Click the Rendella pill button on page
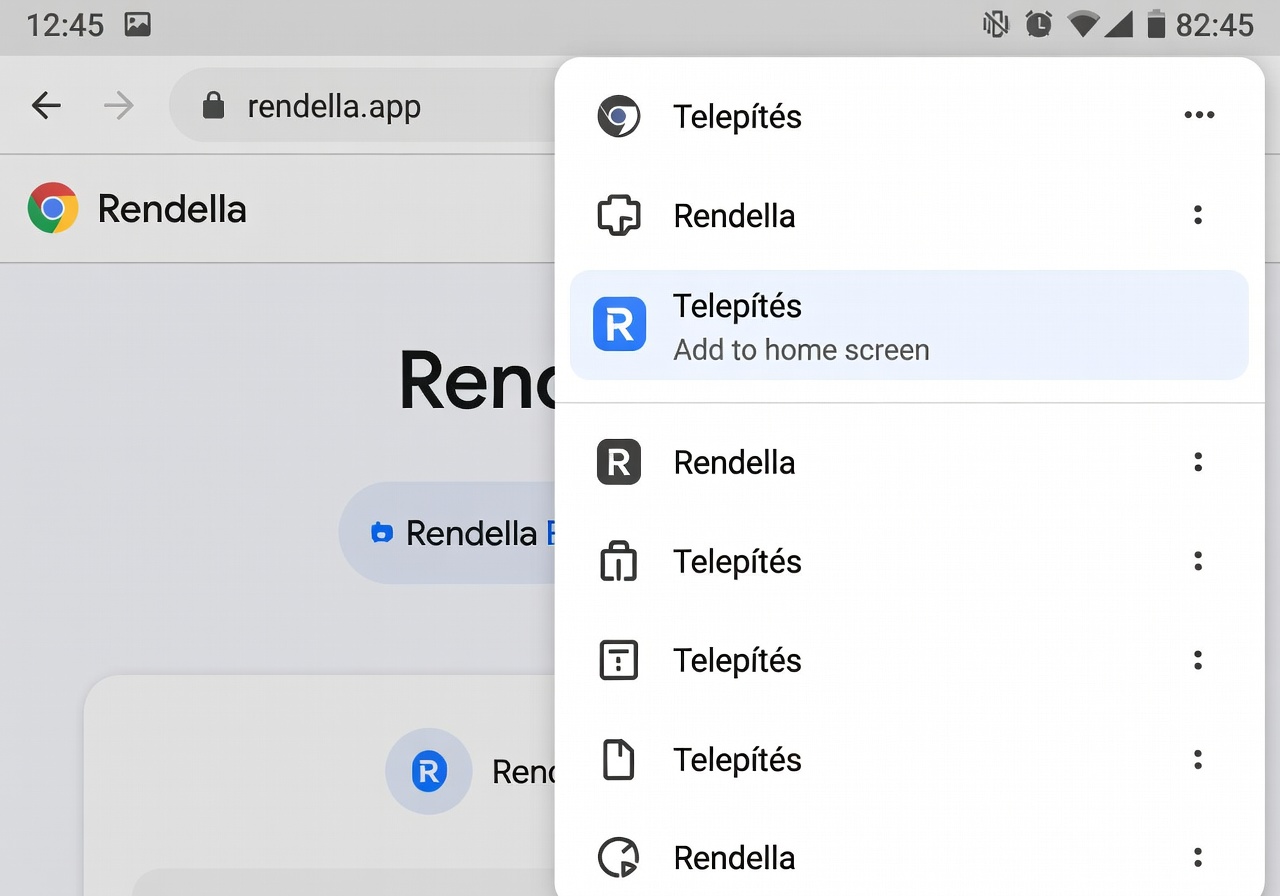The height and width of the screenshot is (896, 1280). (x=448, y=533)
